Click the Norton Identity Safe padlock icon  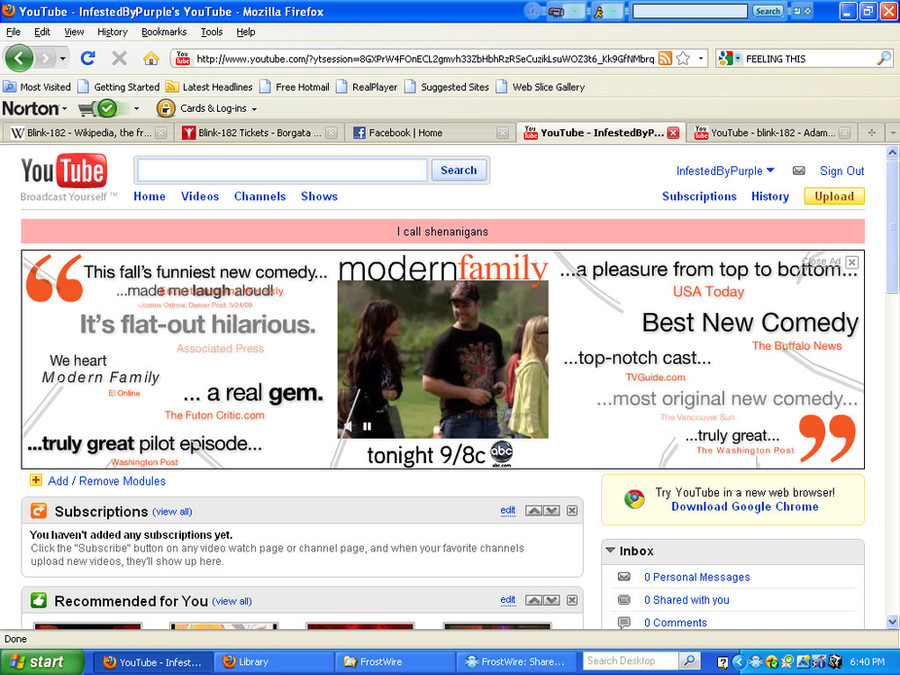click(x=165, y=108)
